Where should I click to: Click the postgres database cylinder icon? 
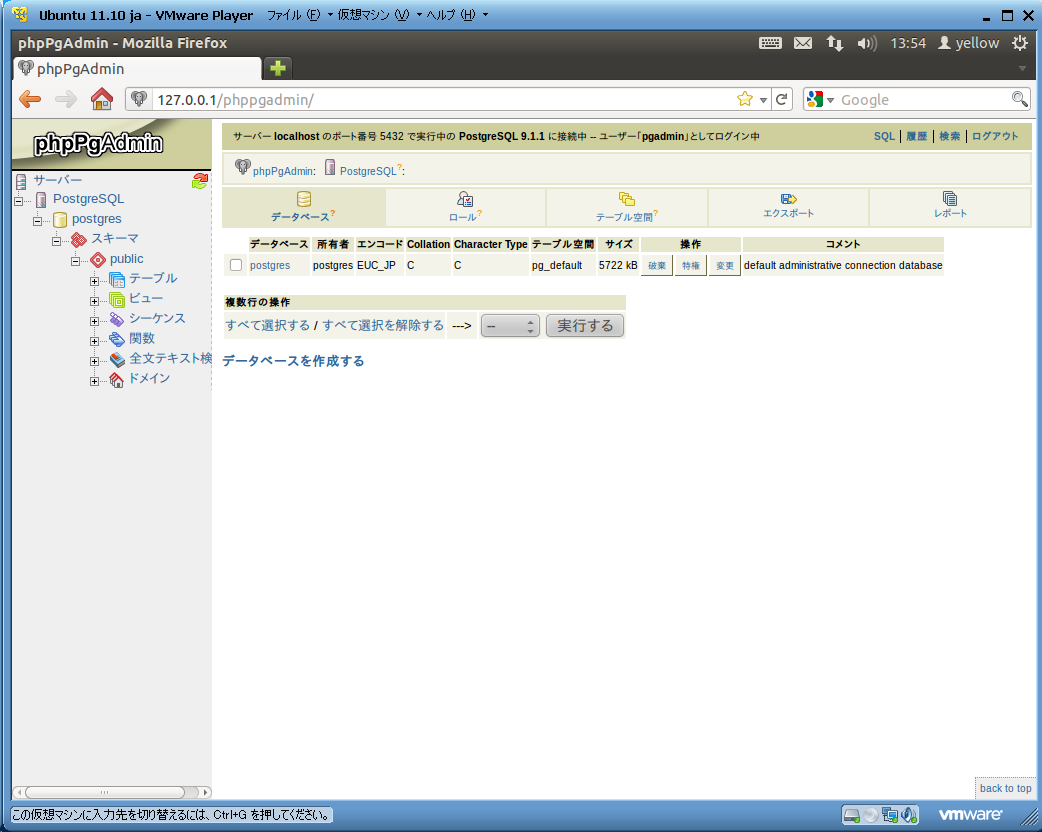[x=60, y=219]
